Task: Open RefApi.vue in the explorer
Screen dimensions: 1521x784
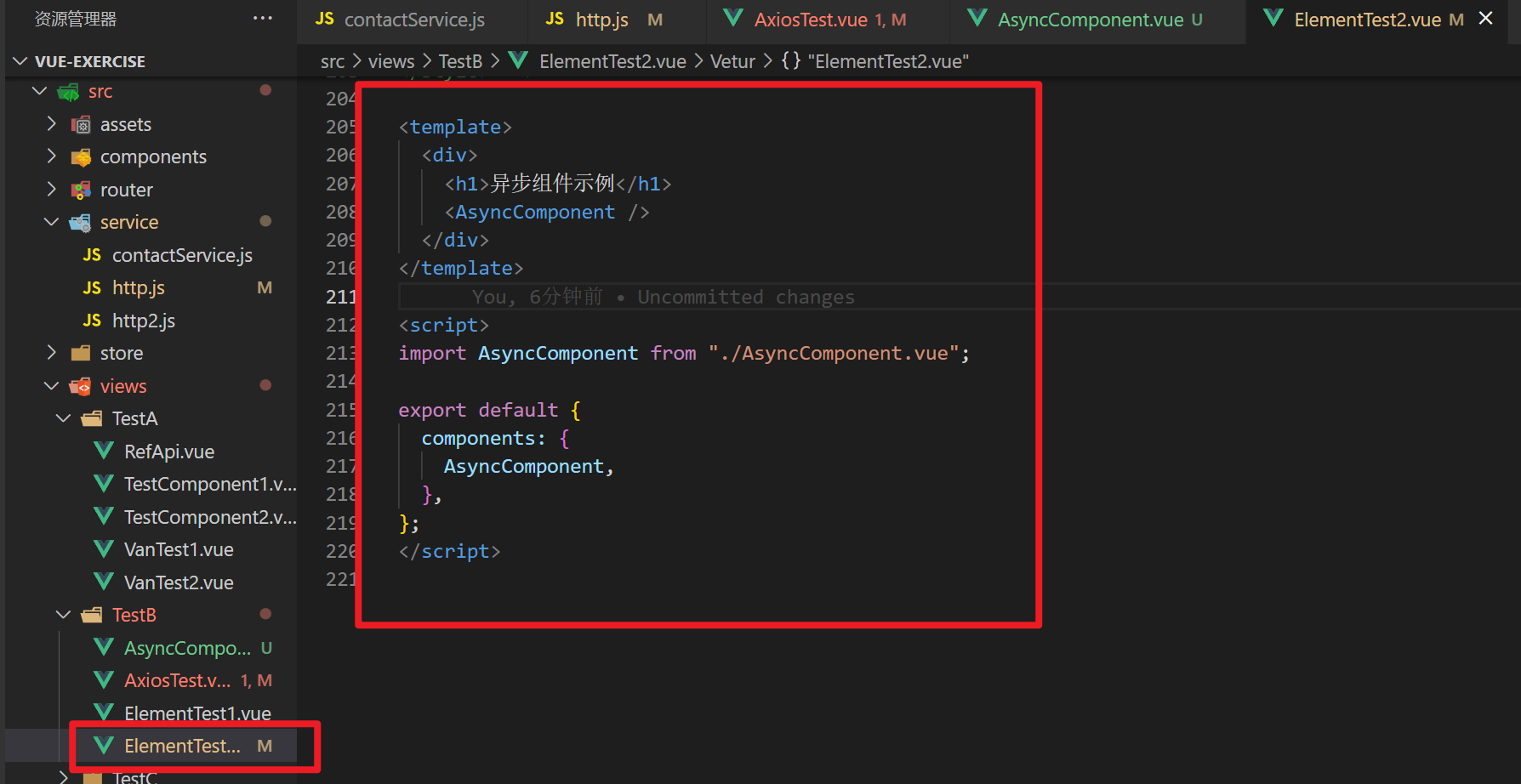Action: click(169, 452)
